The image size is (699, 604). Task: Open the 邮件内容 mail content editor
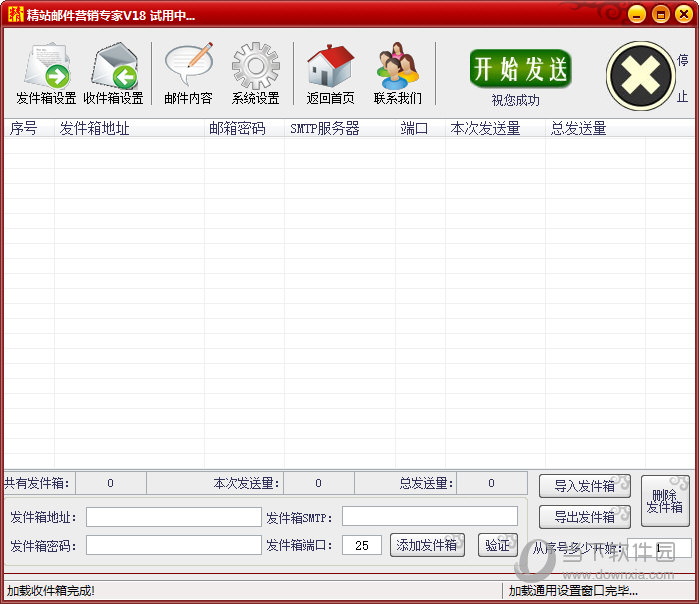tap(188, 74)
